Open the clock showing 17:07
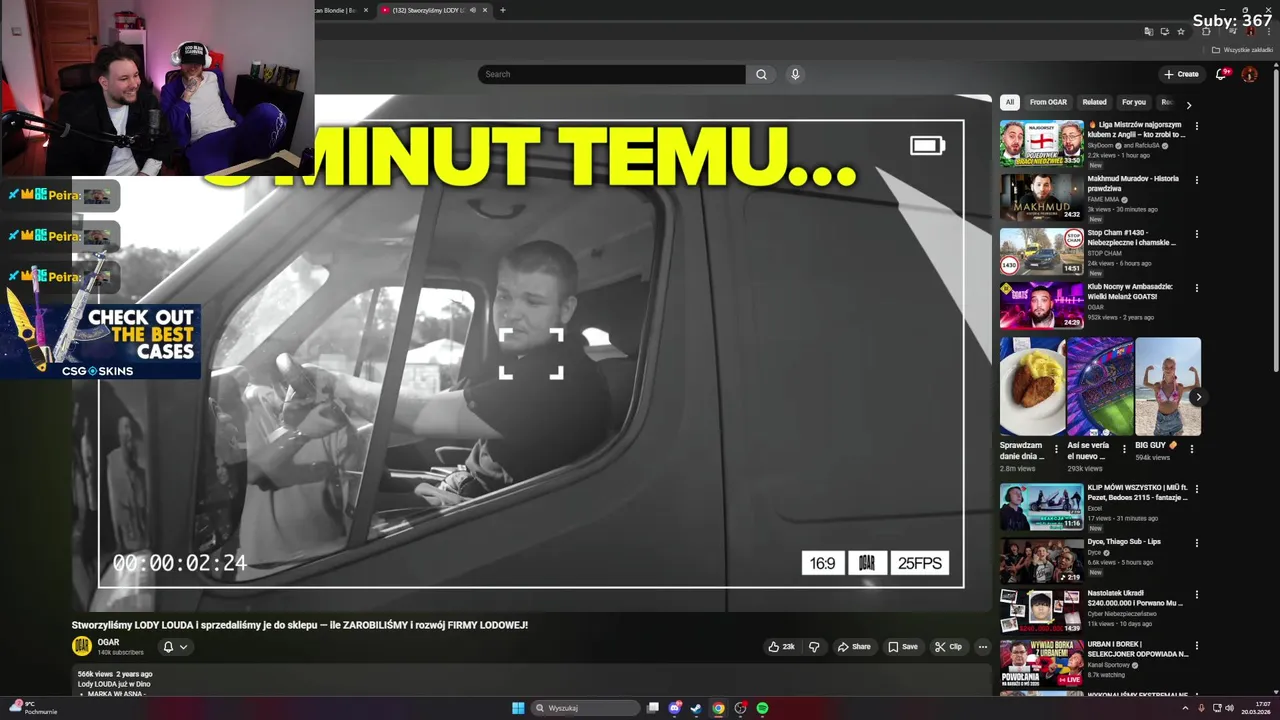Viewport: 1280px width, 720px height. point(1255,708)
